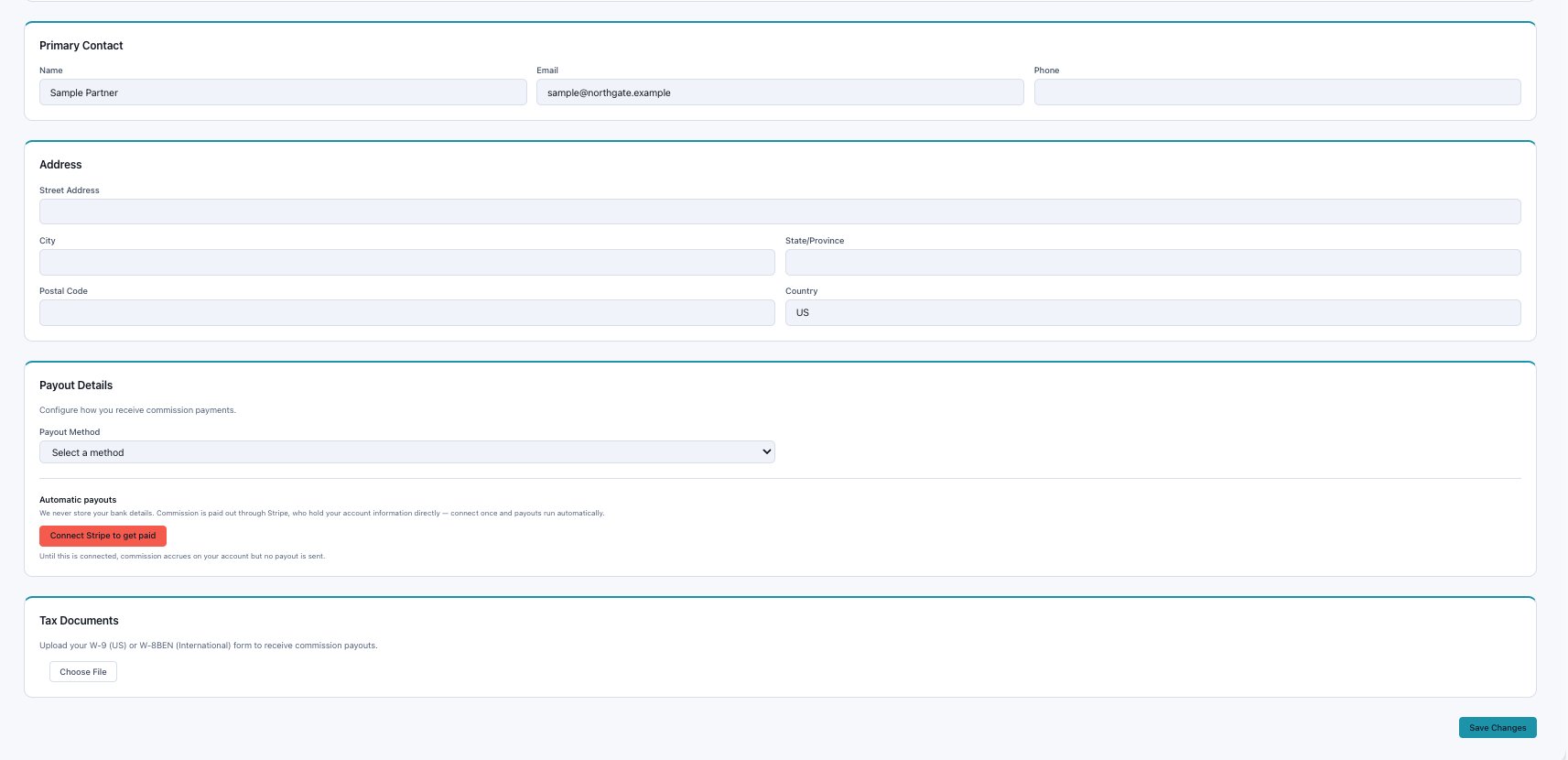Focus the empty Phone input field
The image size is (1568, 760).
tap(1278, 92)
